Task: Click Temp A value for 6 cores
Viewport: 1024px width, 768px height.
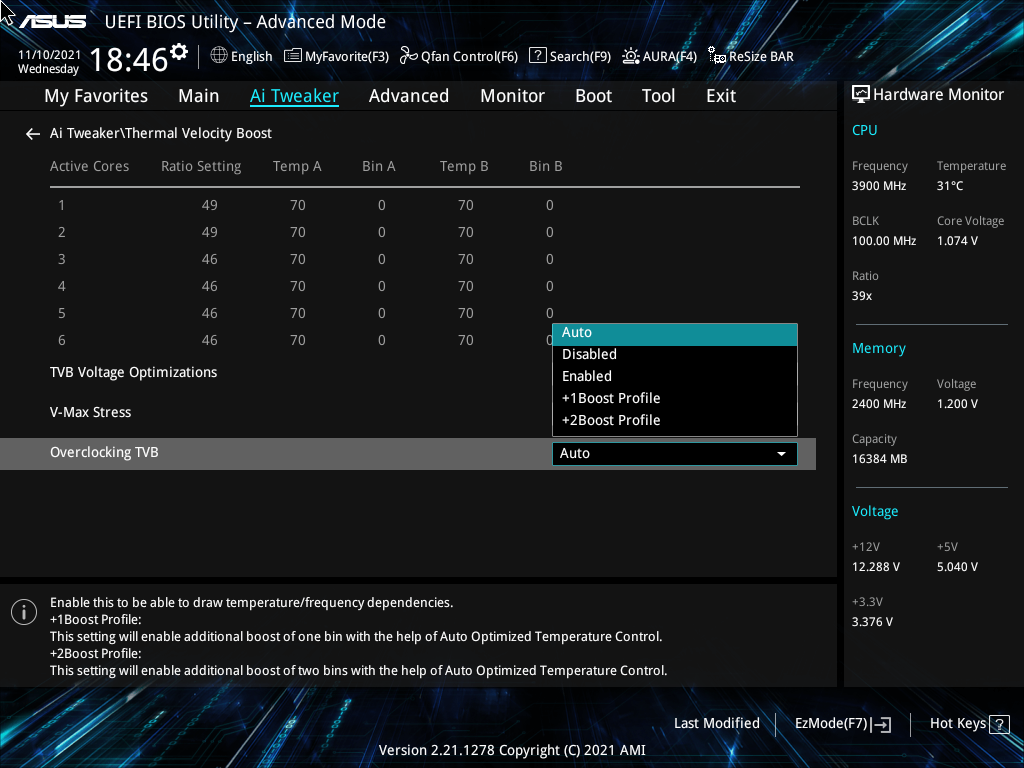Action: click(x=298, y=341)
